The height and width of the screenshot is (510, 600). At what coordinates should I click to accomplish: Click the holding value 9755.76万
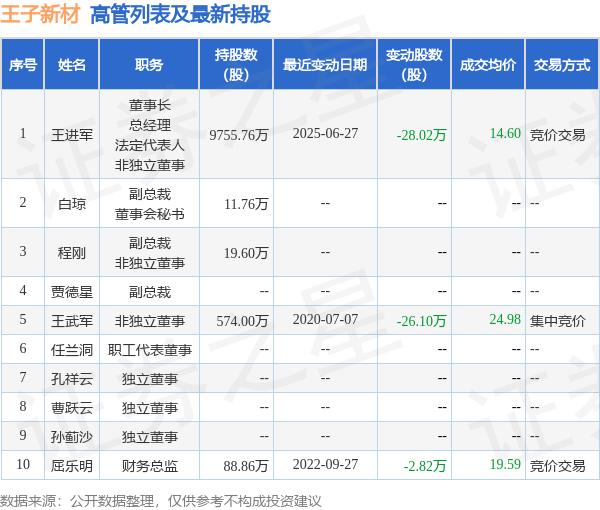[x=238, y=135]
